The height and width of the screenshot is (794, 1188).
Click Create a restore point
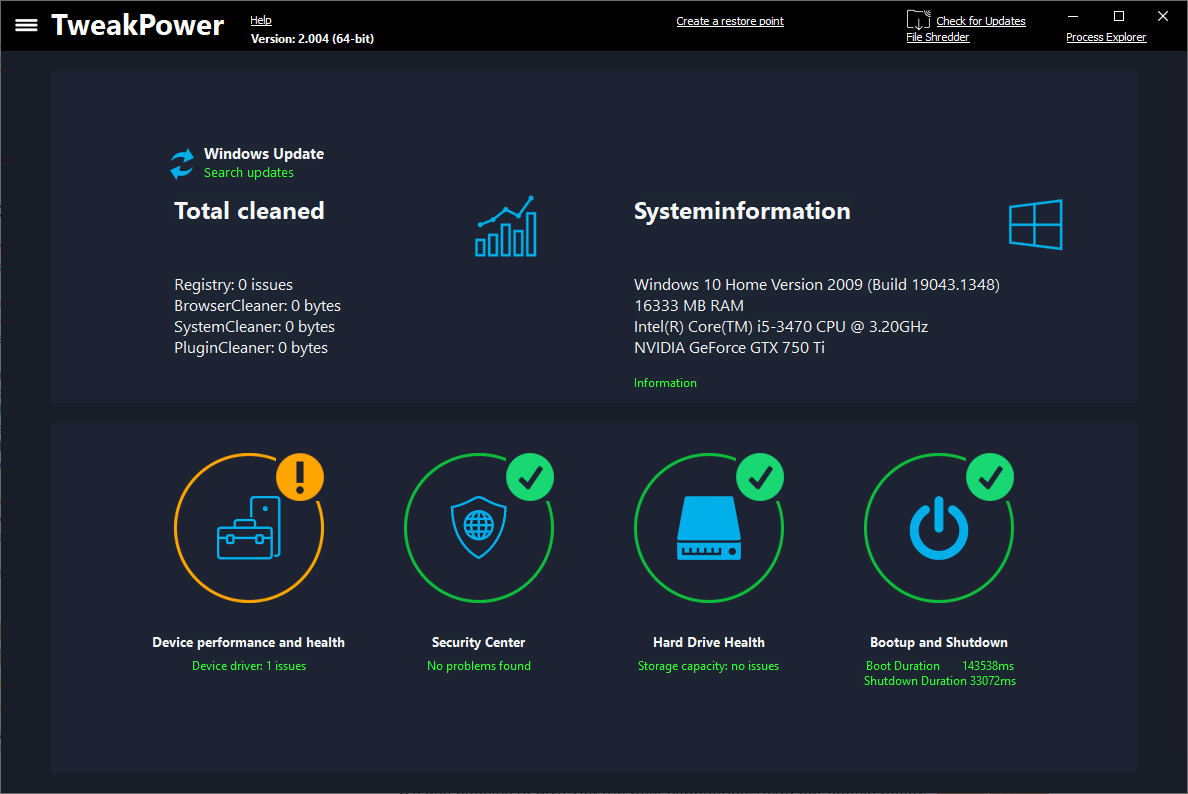pyautogui.click(x=730, y=21)
